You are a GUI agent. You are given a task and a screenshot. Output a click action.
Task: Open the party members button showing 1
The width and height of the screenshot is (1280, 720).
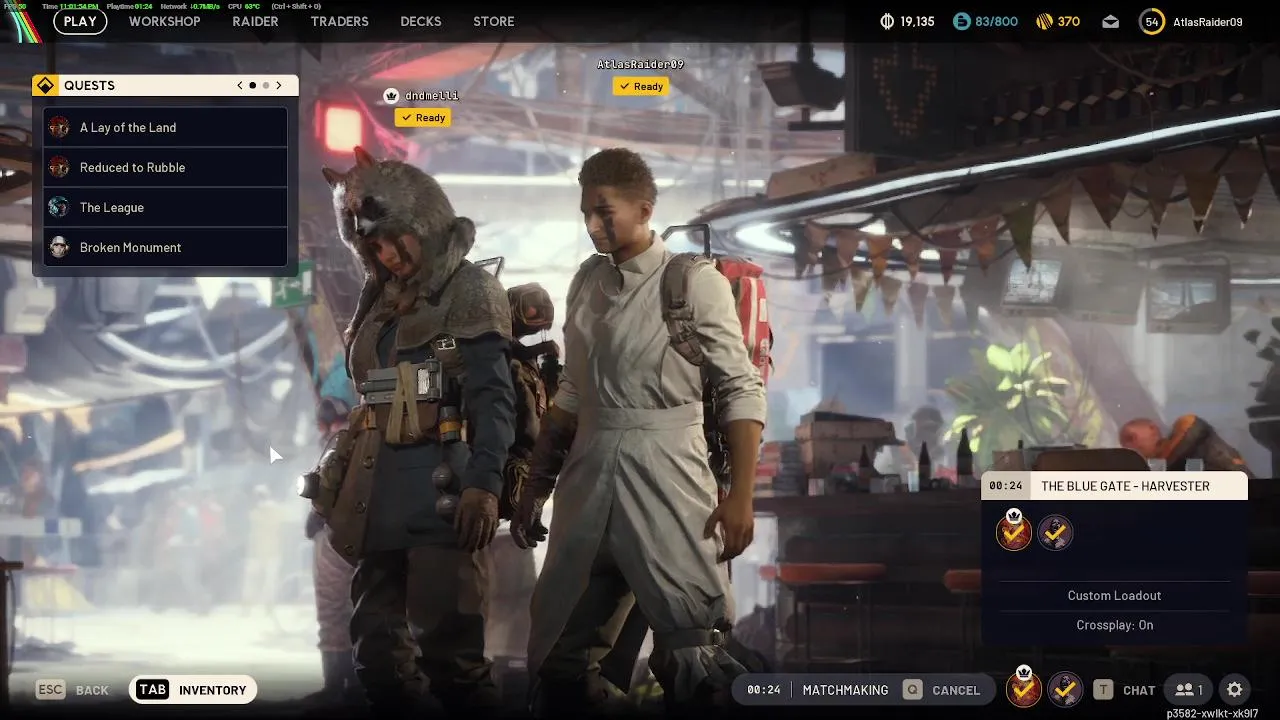coord(1189,690)
